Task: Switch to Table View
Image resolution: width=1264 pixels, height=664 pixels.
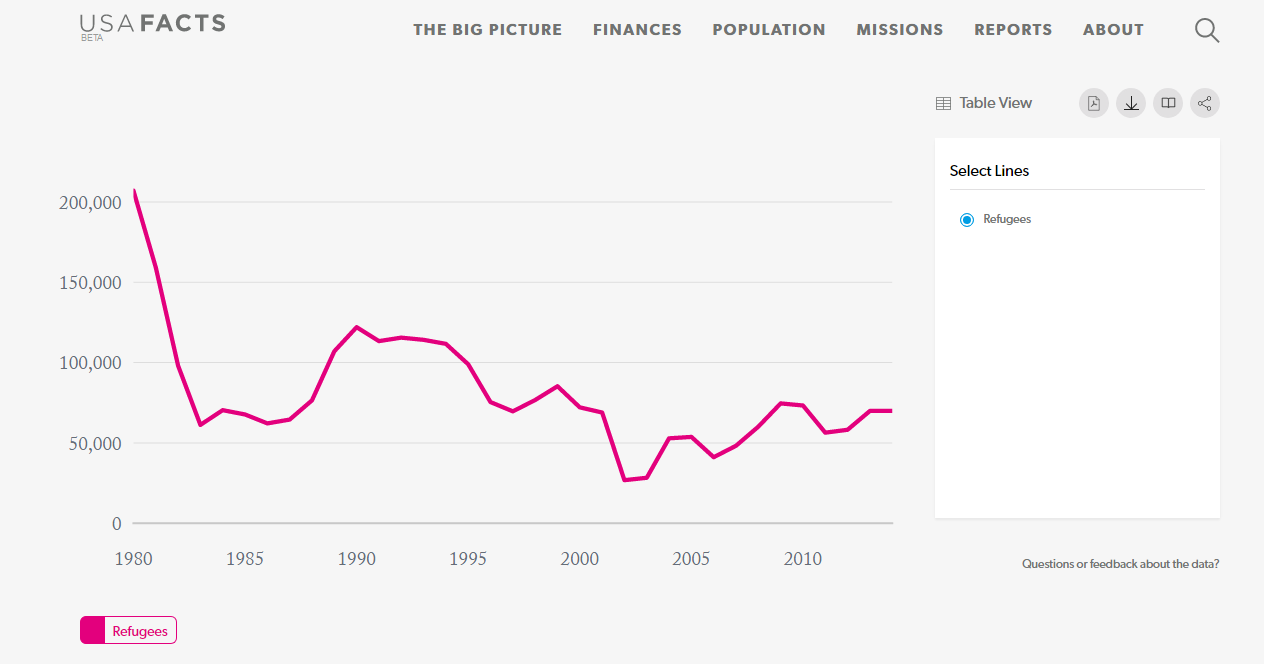Action: point(984,103)
